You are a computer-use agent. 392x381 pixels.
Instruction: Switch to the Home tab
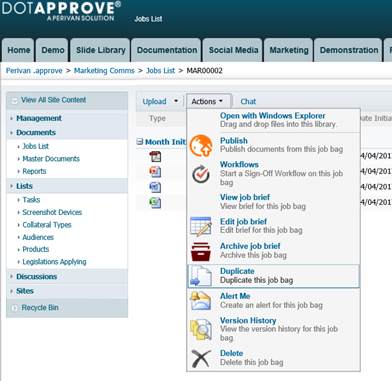click(18, 50)
